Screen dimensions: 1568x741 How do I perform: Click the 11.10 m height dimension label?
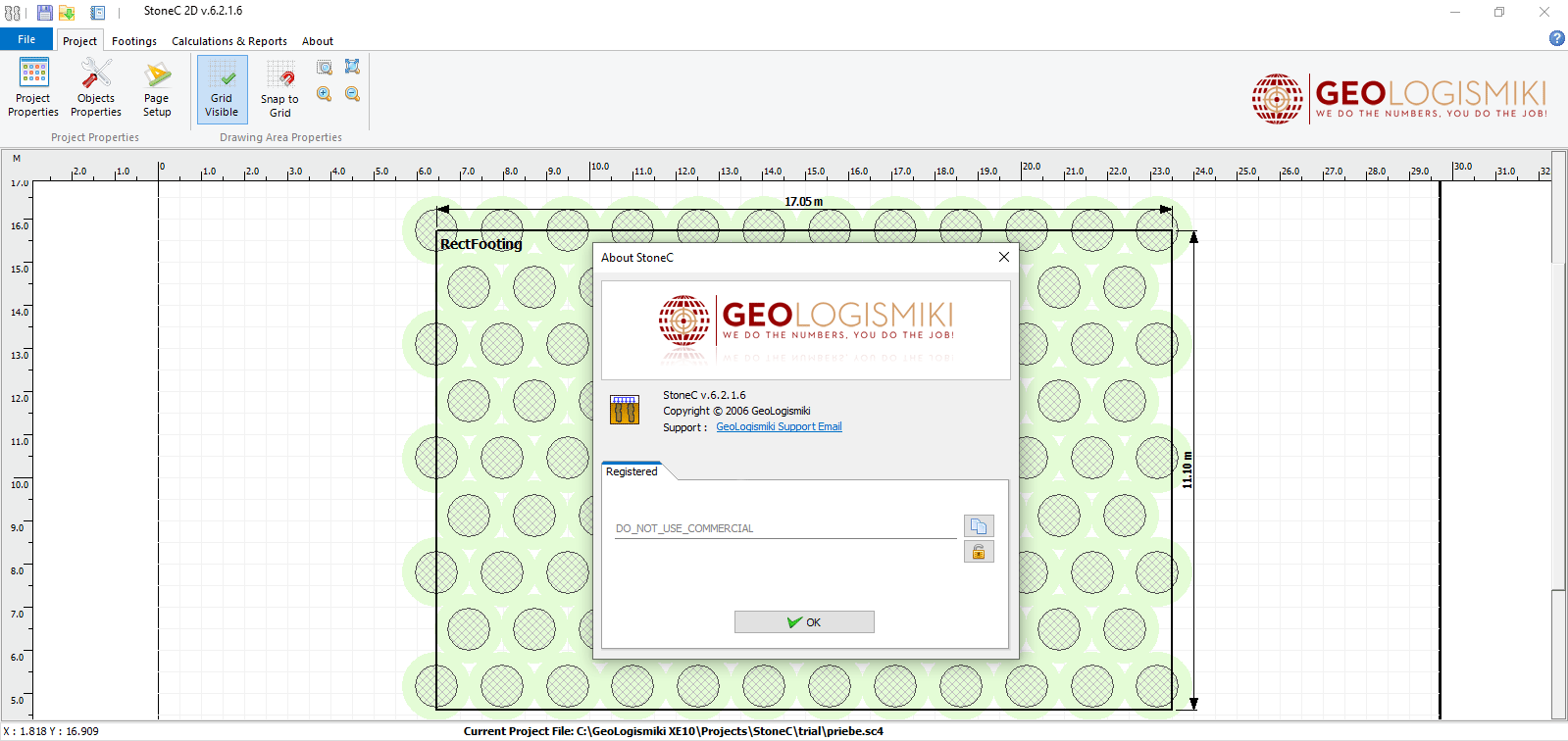pos(1188,470)
